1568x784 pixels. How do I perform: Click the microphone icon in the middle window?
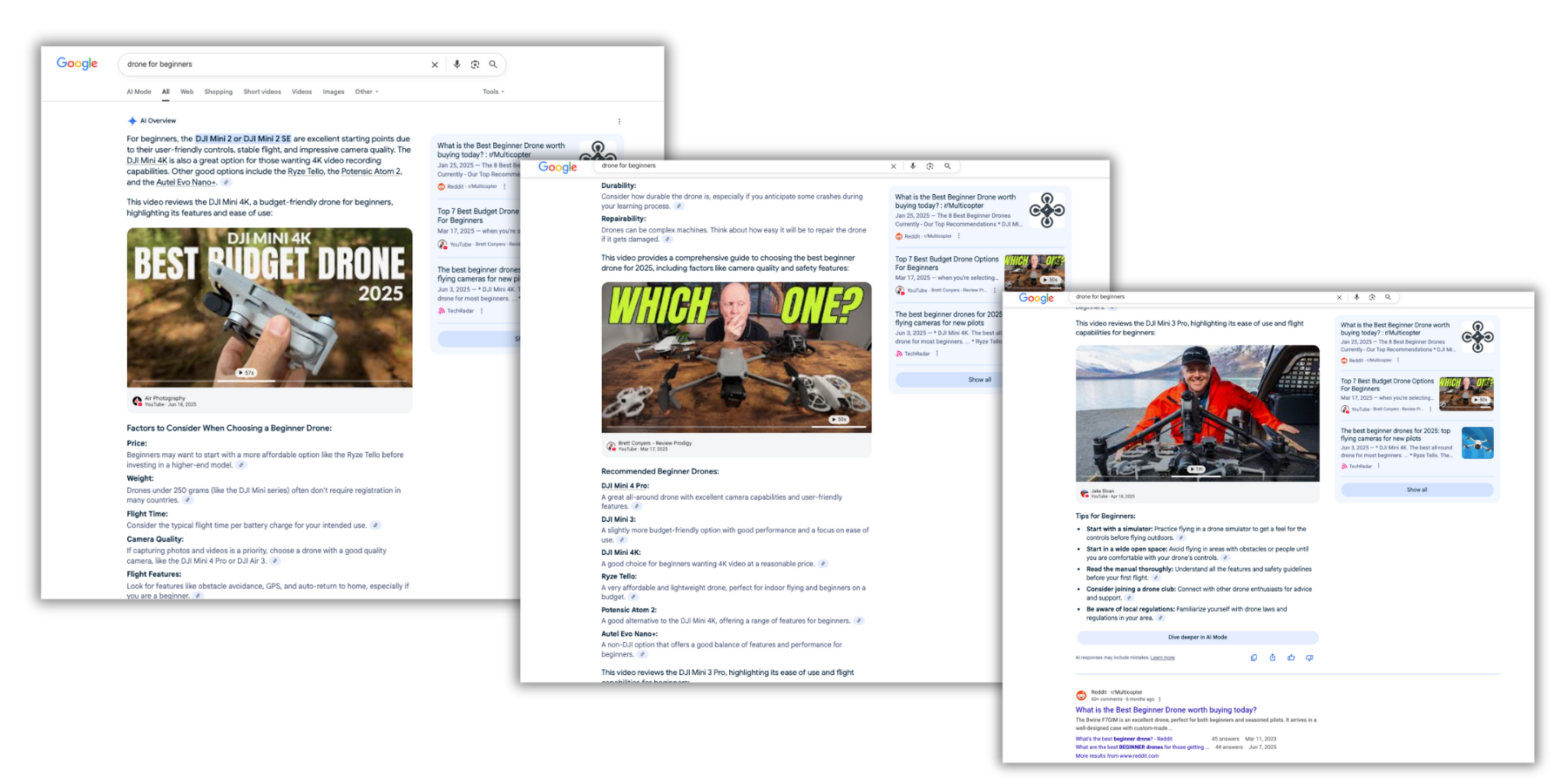tap(913, 166)
